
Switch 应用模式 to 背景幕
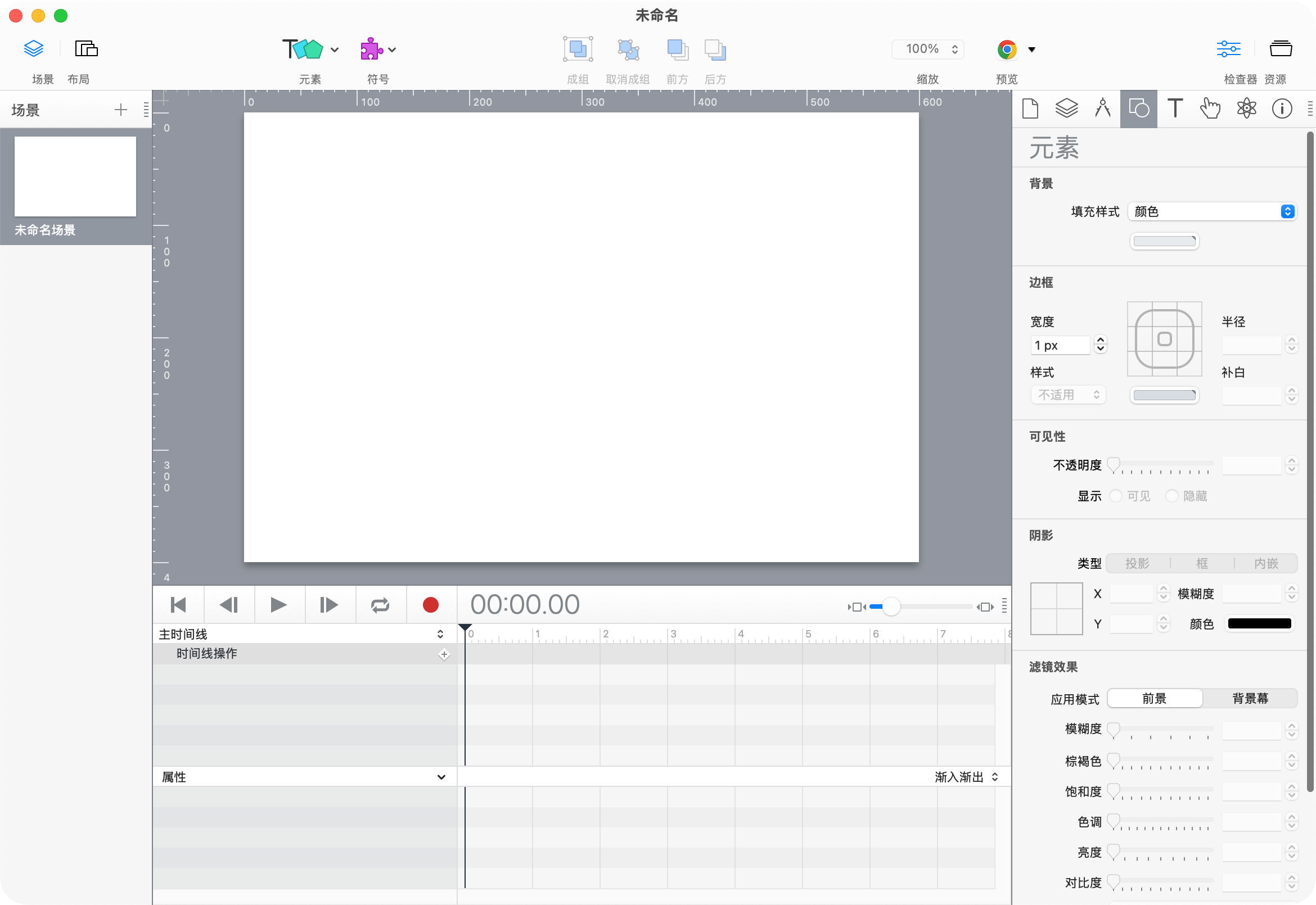click(1250, 698)
